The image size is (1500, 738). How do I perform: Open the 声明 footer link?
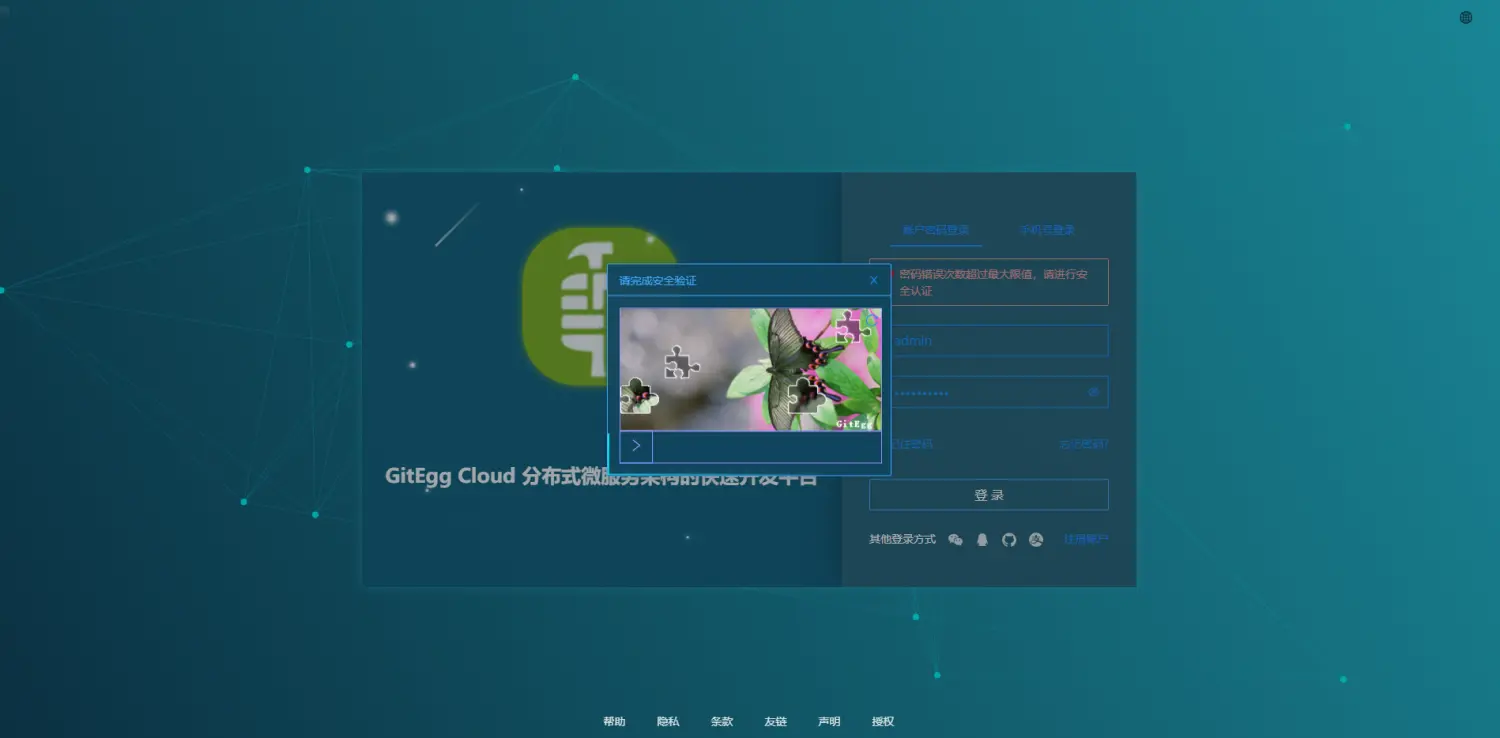pos(829,721)
